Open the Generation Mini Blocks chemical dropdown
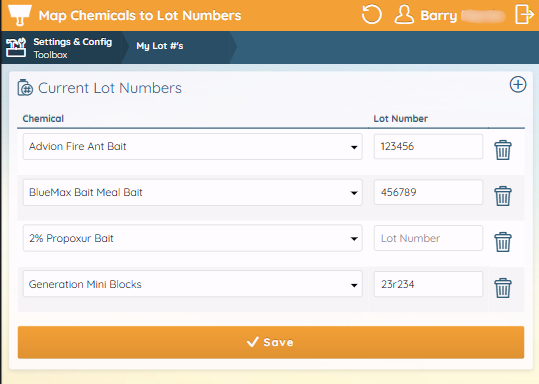The image size is (539, 384). pos(192,284)
